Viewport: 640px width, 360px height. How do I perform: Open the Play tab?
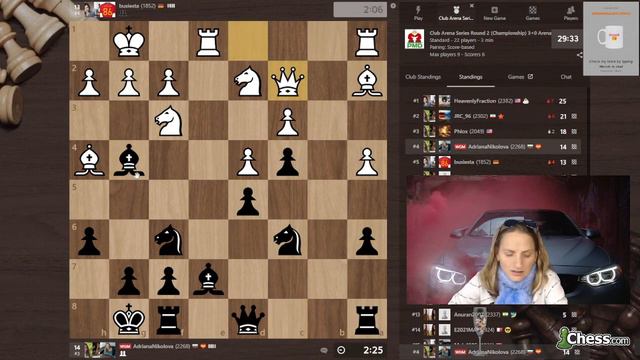point(418,13)
